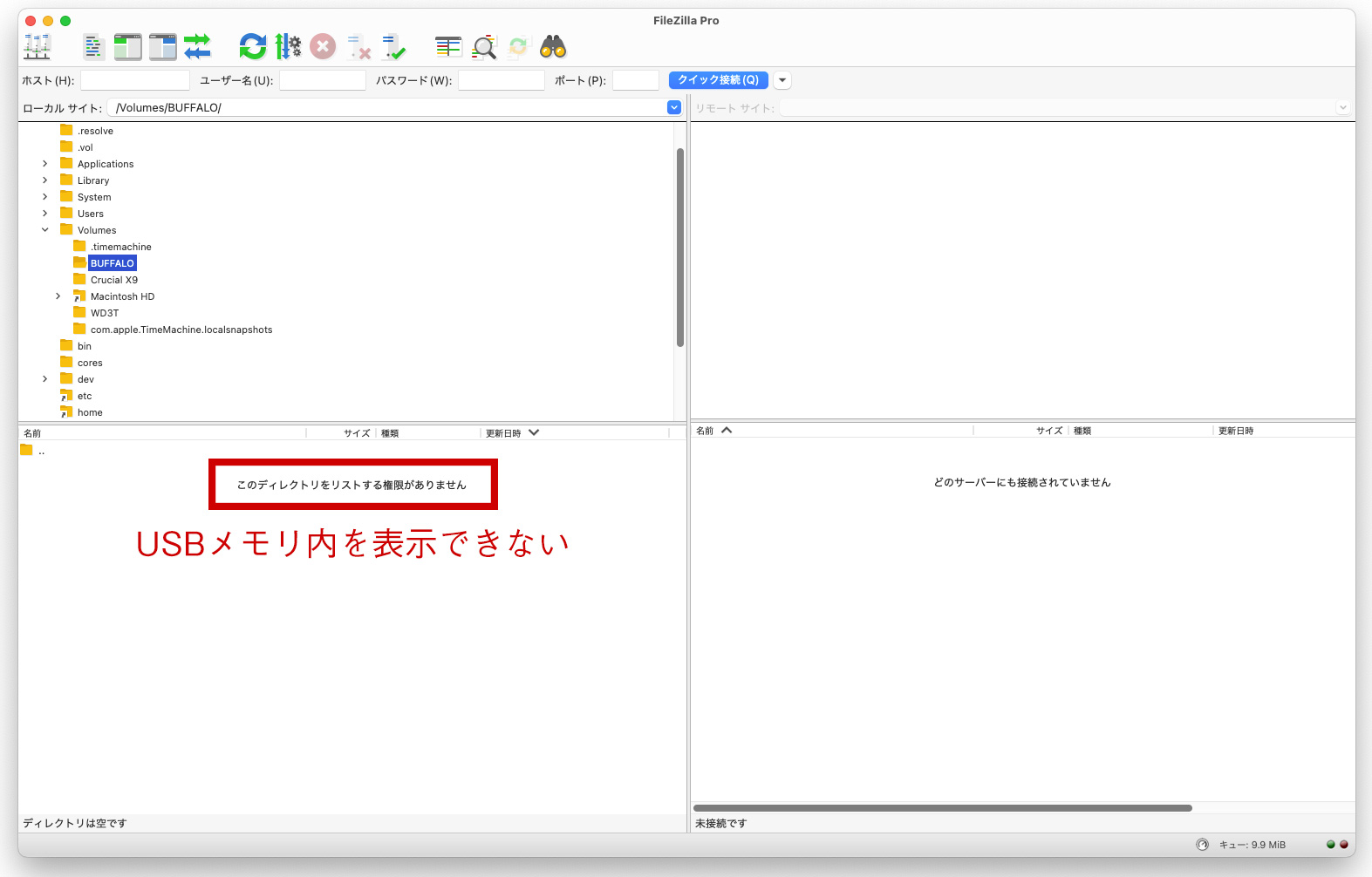Expand the dev folder
The height and width of the screenshot is (877, 1372).
click(45, 379)
